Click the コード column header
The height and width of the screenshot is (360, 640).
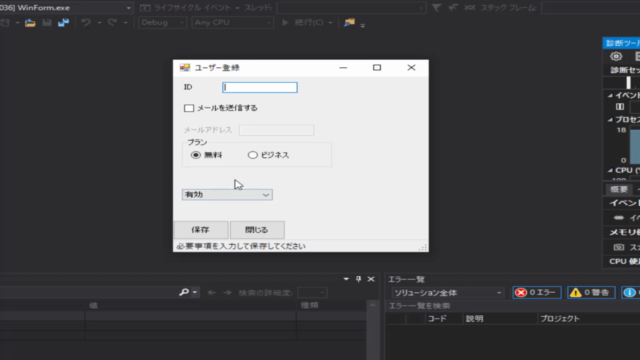click(x=437, y=319)
